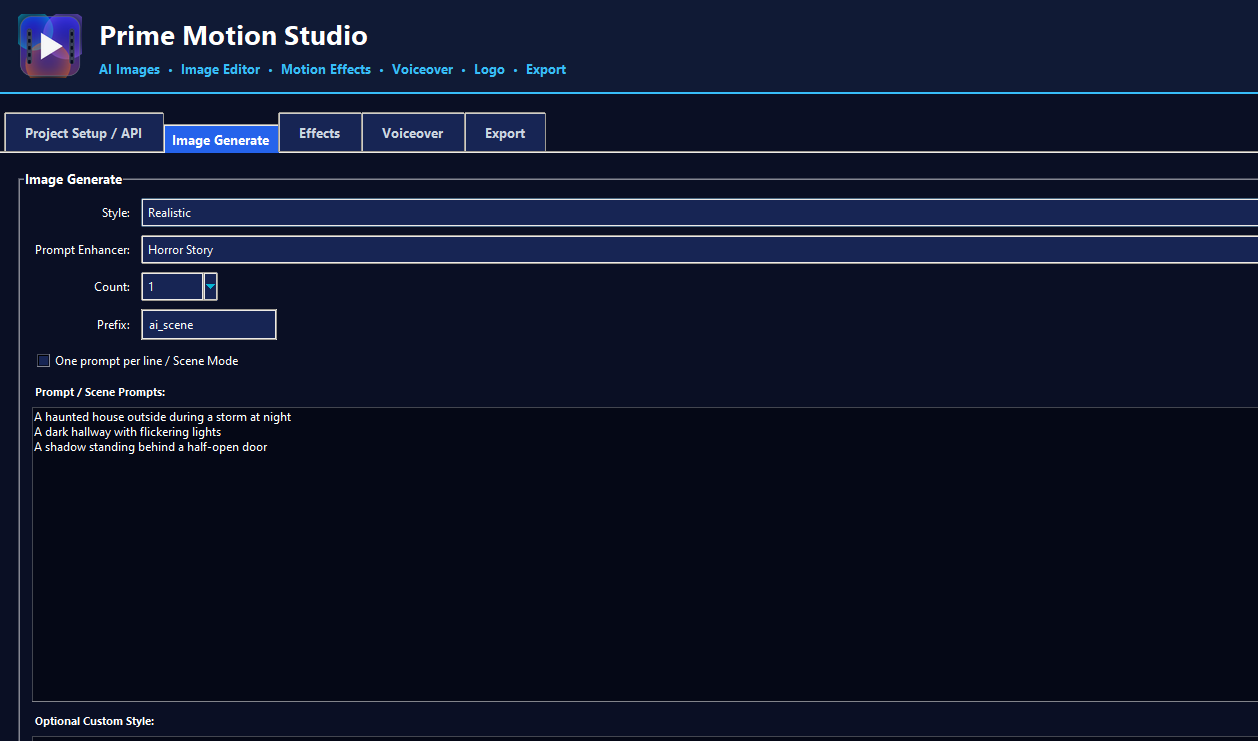Image resolution: width=1258 pixels, height=741 pixels.
Task: Click the Optional Custom Style label
Action: click(95, 721)
